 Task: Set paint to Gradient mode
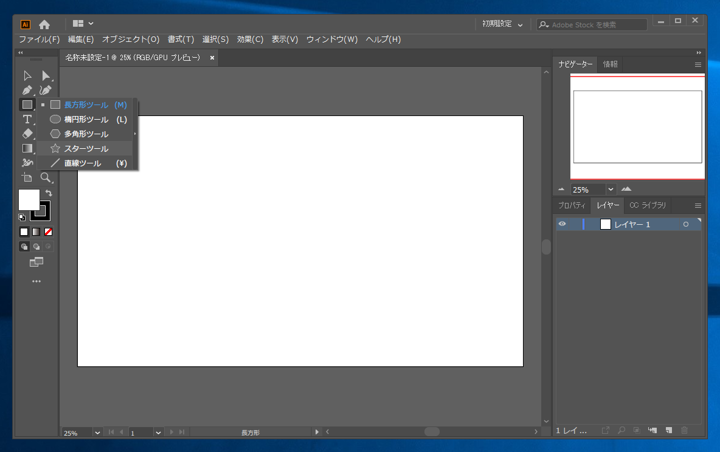(x=36, y=232)
